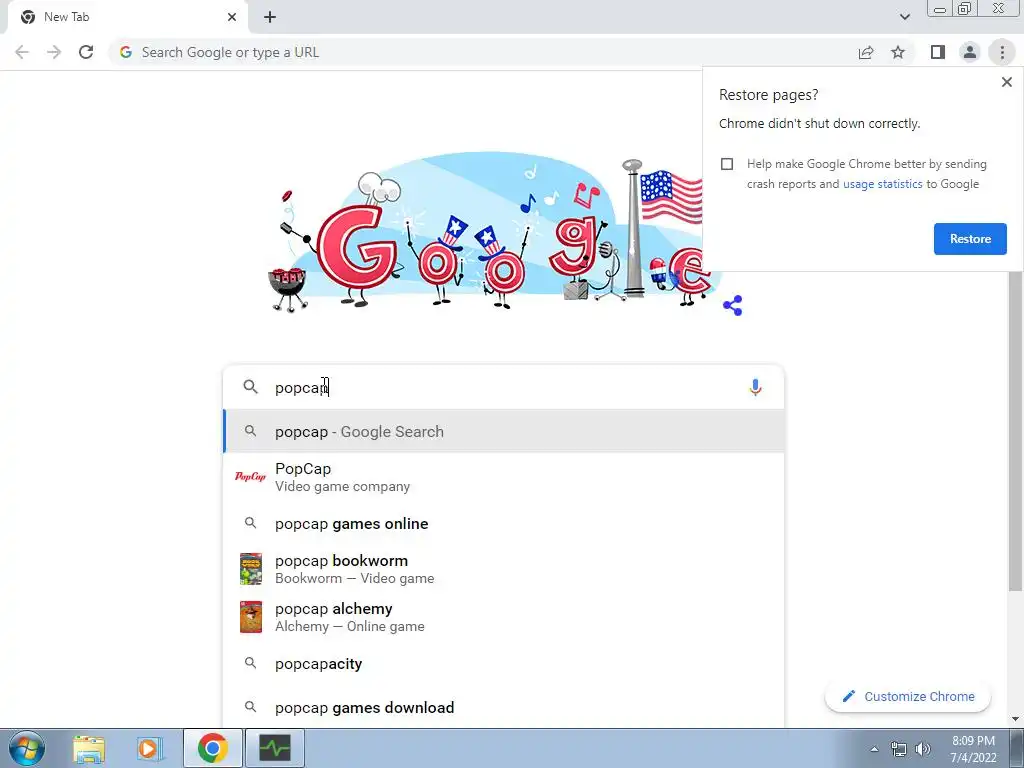Click Customize Chrome button
The width and height of the screenshot is (1024, 768).
coord(908,696)
